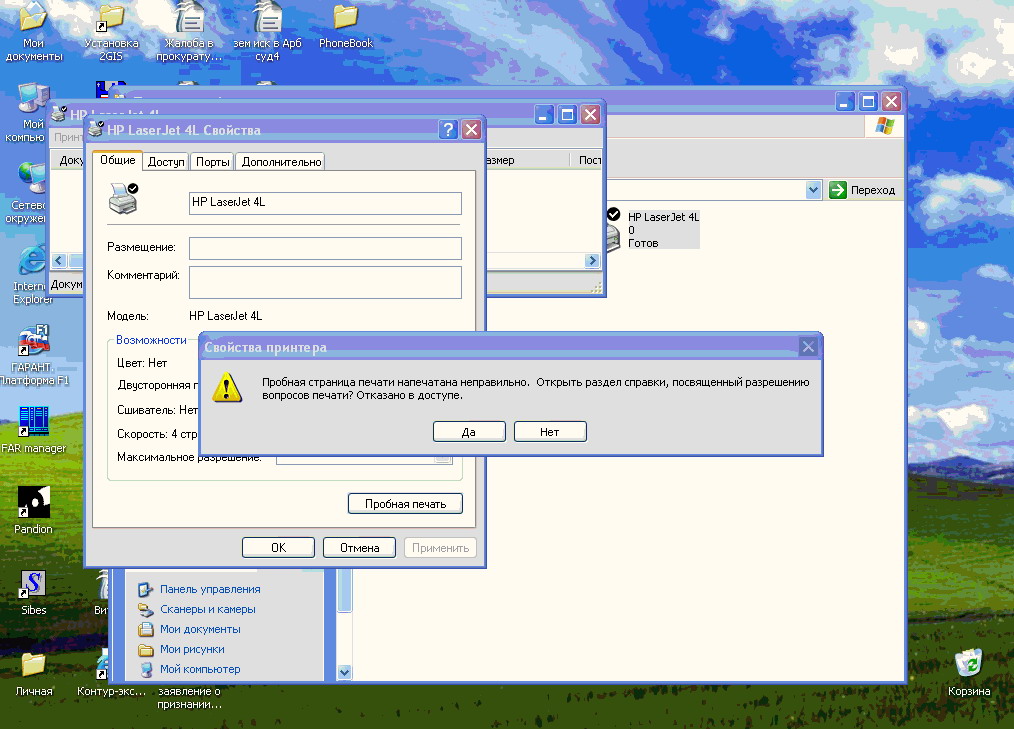This screenshot has width=1014, height=729.
Task: Click the printer icon on the Общие tab
Action: (x=124, y=199)
